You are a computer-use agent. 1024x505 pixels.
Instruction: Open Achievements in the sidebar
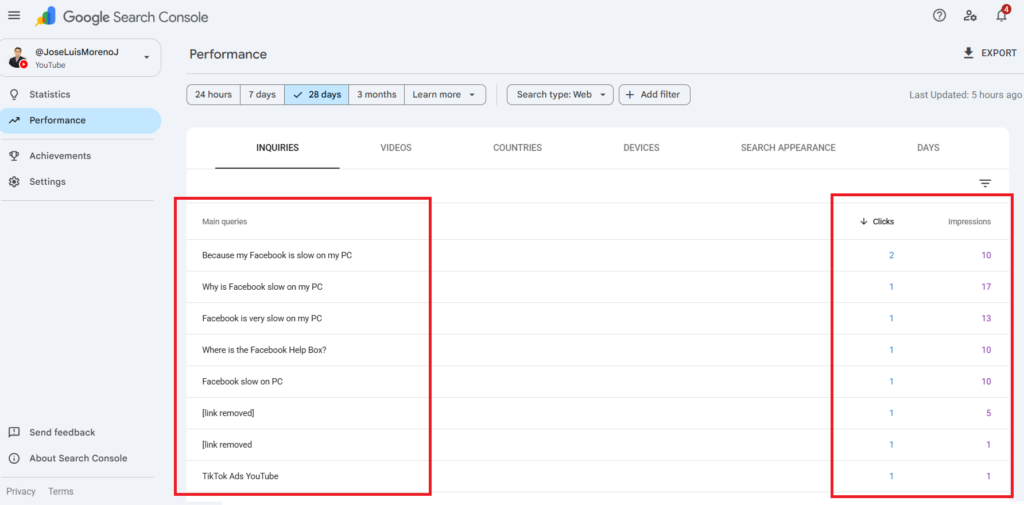(80, 156)
